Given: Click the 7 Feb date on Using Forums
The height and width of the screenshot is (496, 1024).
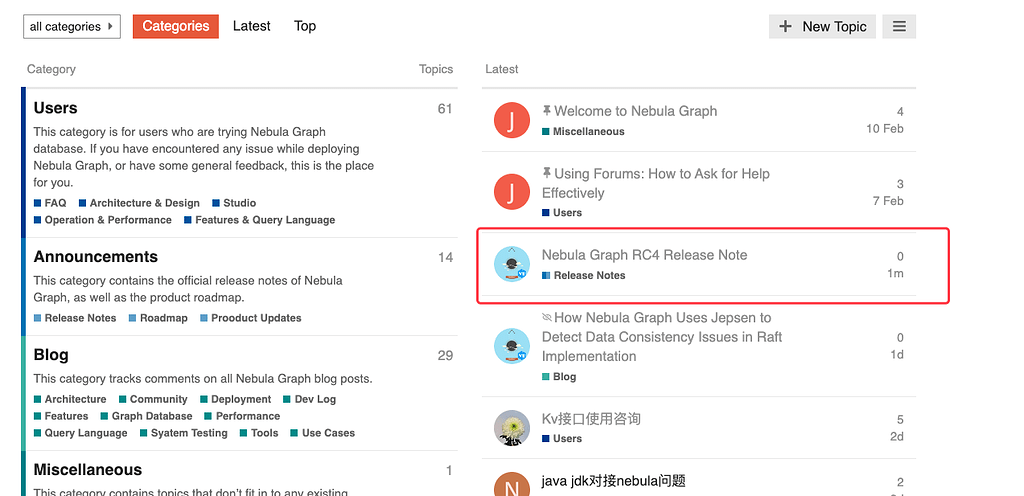Looking at the screenshot, I should 888,201.
